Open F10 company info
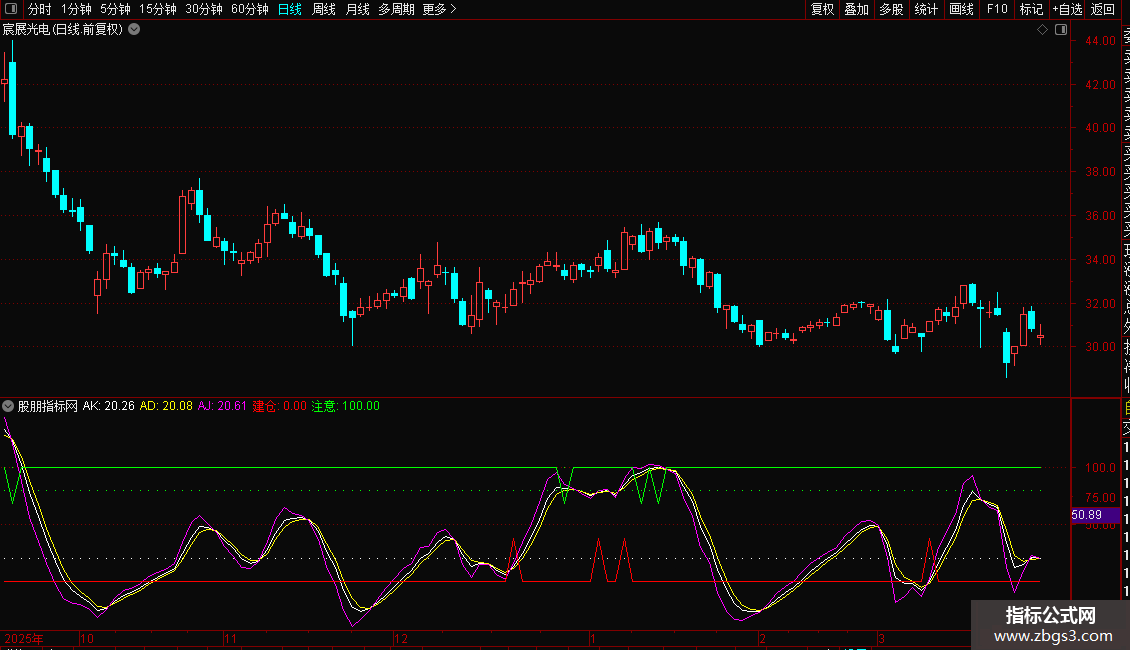Screen dimensions: 1130x650 point(997,9)
